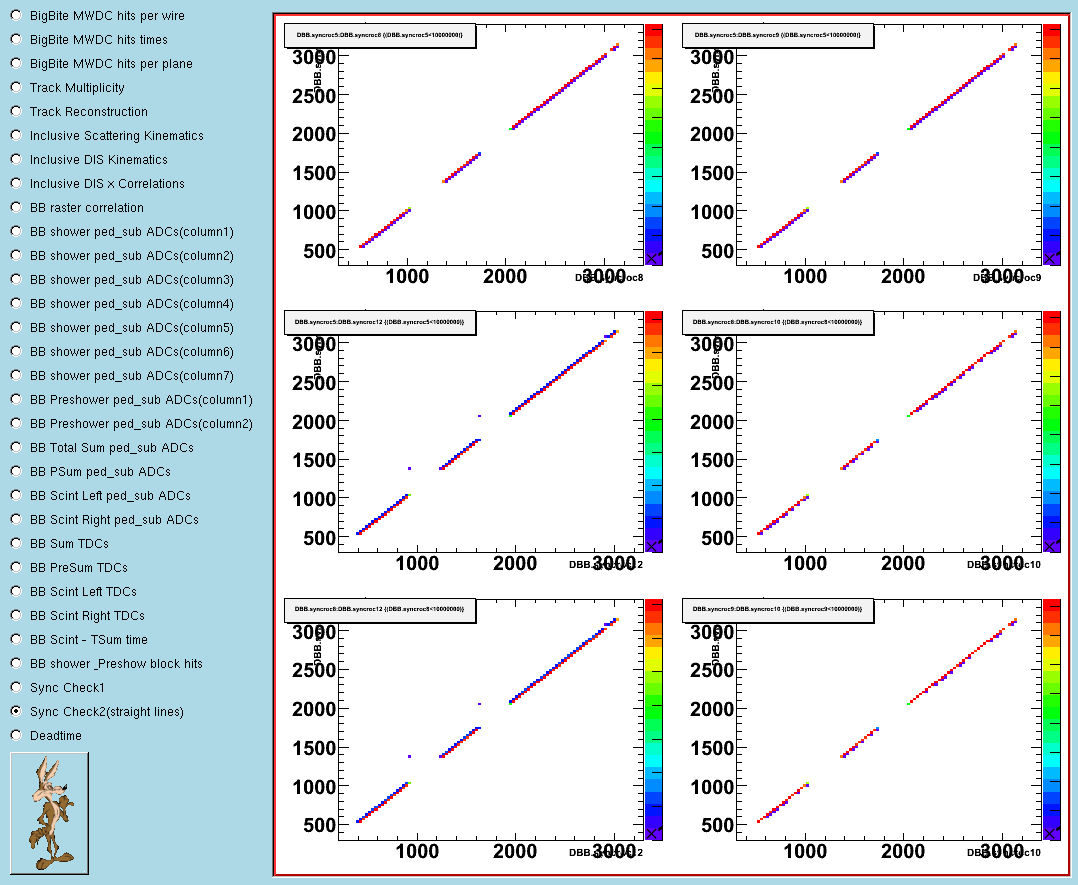Viewport: 1078px width, 885px height.
Task: Click color palette of syncroc8:syncroc10 plot
Action: [1052, 432]
